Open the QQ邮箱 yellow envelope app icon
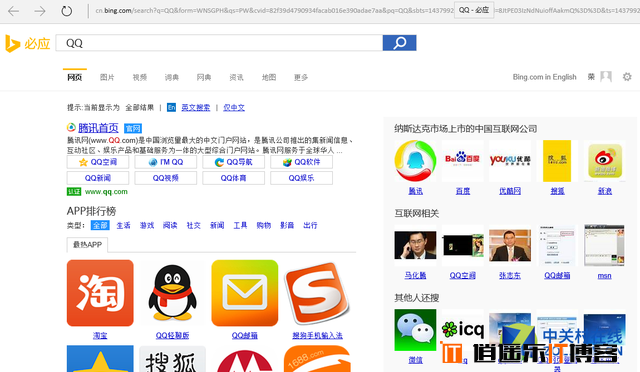 [x=244, y=293]
